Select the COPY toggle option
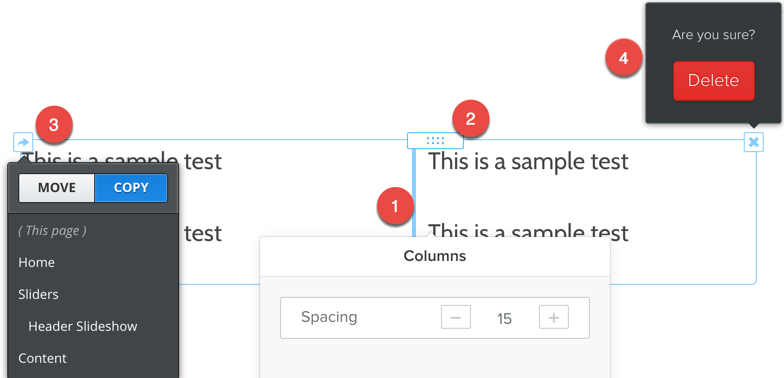 tap(131, 188)
